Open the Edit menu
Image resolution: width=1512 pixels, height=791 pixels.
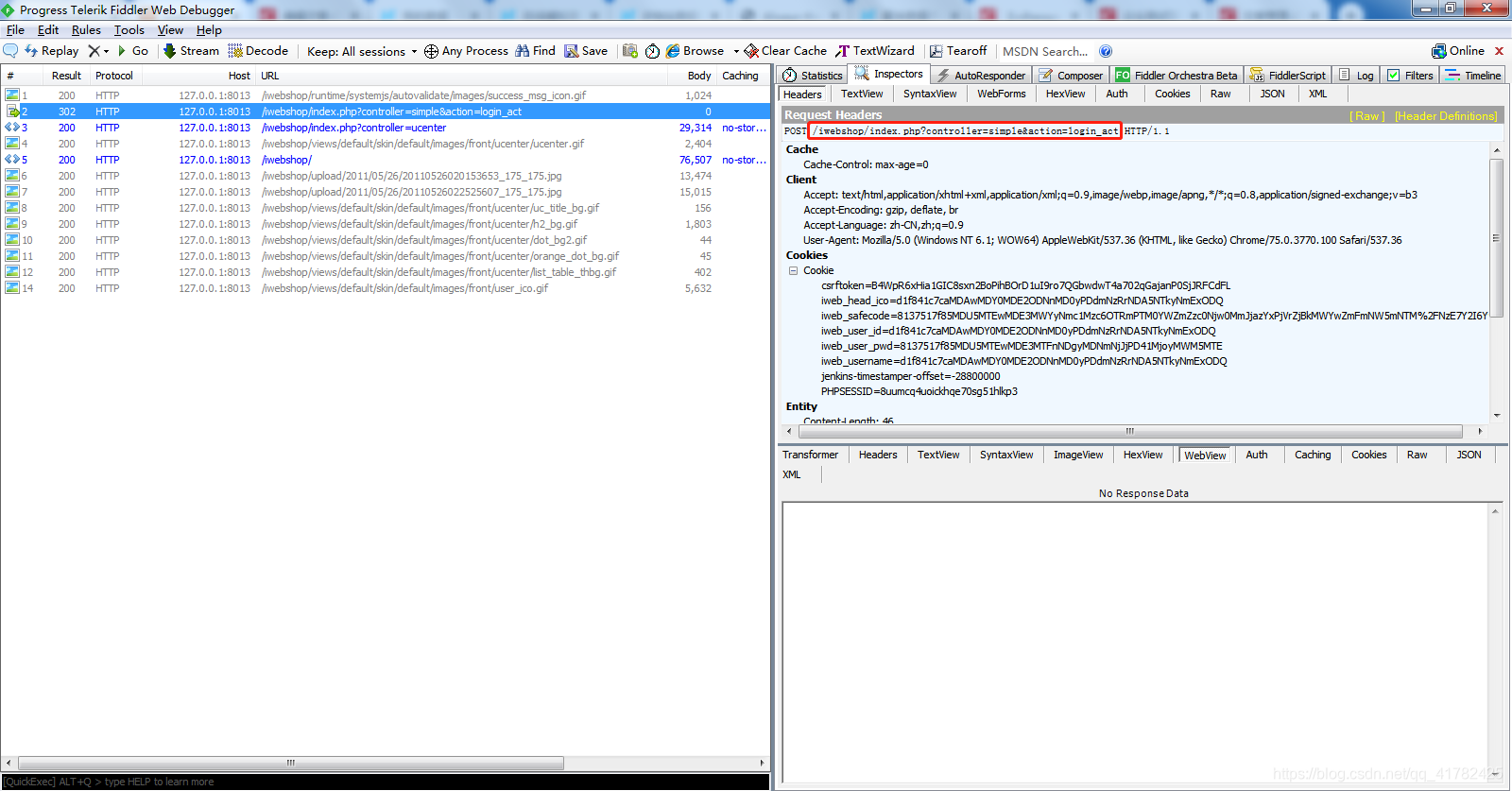click(48, 30)
